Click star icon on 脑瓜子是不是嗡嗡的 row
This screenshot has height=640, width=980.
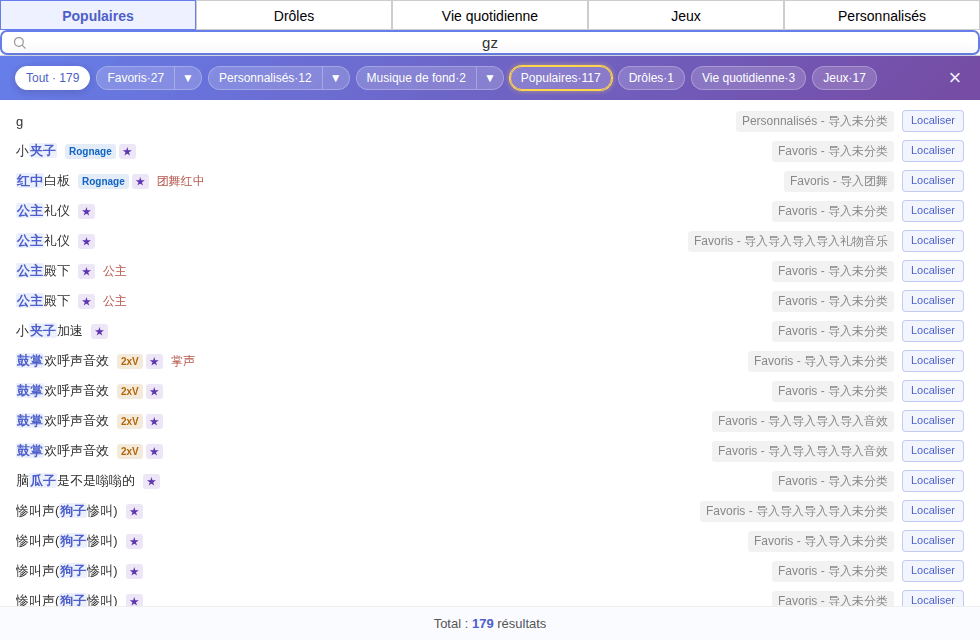151,481
